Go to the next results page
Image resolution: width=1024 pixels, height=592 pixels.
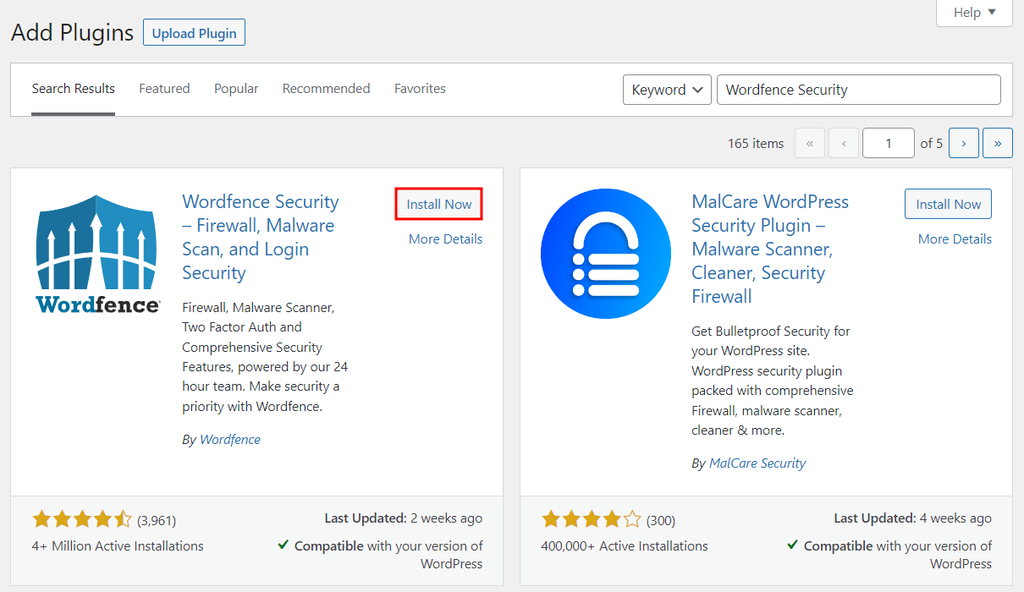coord(963,143)
